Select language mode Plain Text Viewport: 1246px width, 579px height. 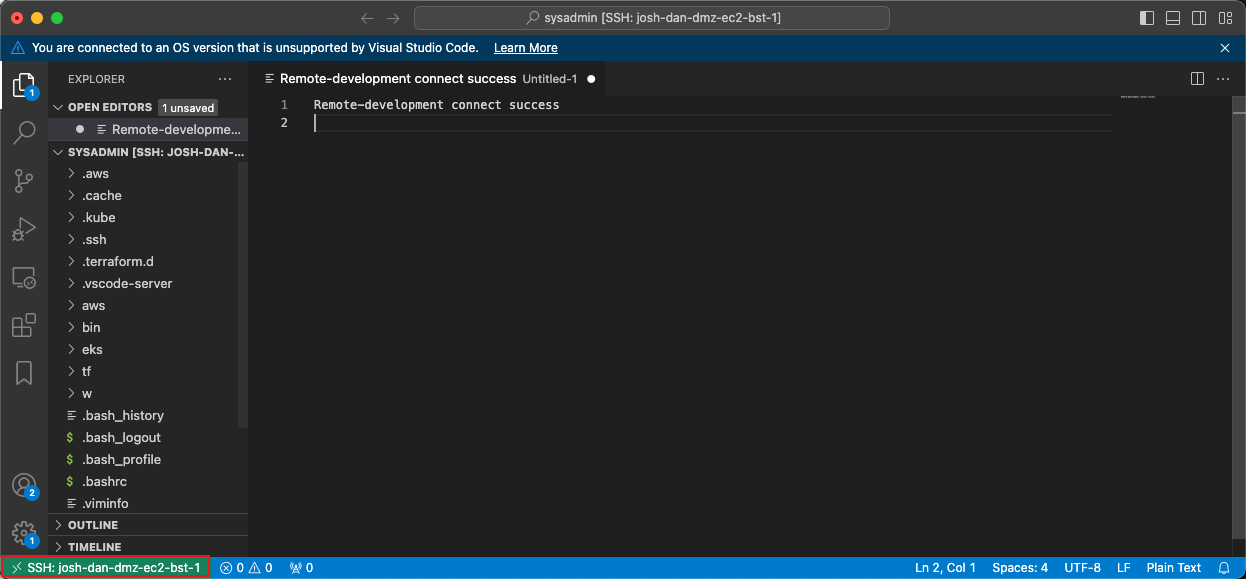pyautogui.click(x=1174, y=568)
